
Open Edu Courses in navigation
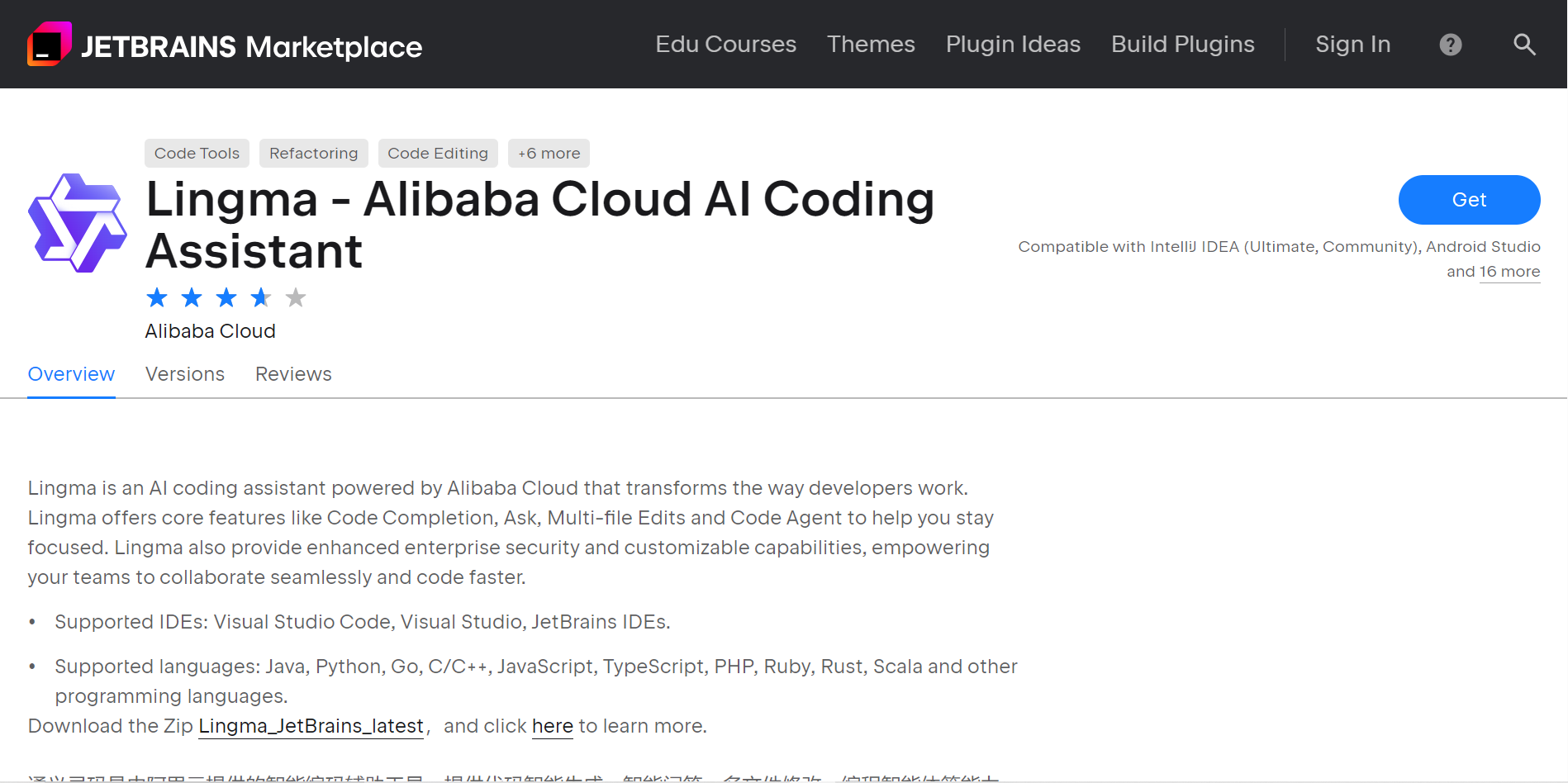pos(725,45)
